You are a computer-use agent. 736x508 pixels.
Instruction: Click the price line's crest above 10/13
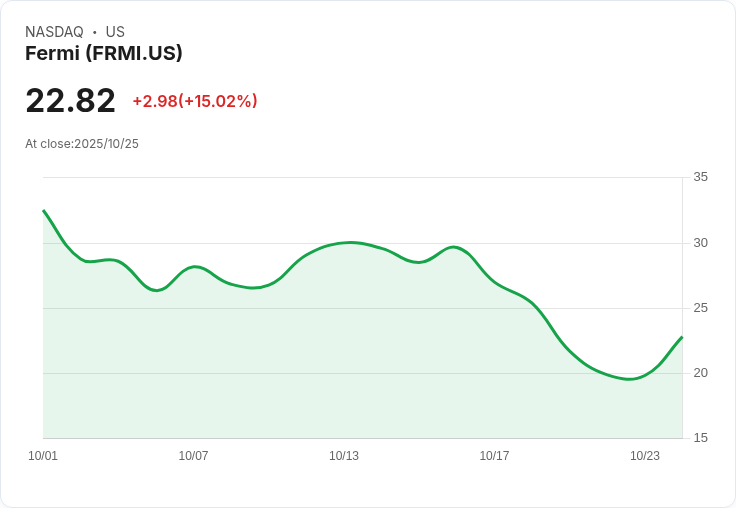point(350,242)
